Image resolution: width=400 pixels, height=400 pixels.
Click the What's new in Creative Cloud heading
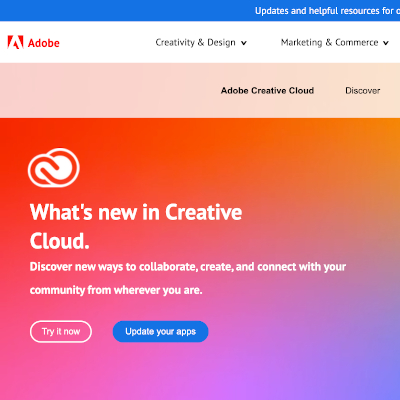tap(136, 226)
